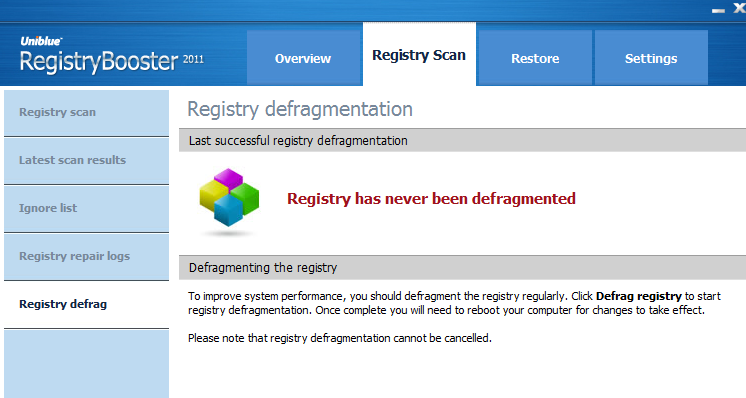This screenshot has height=398, width=746.
Task: Open Latest scan results
Action: click(x=86, y=161)
